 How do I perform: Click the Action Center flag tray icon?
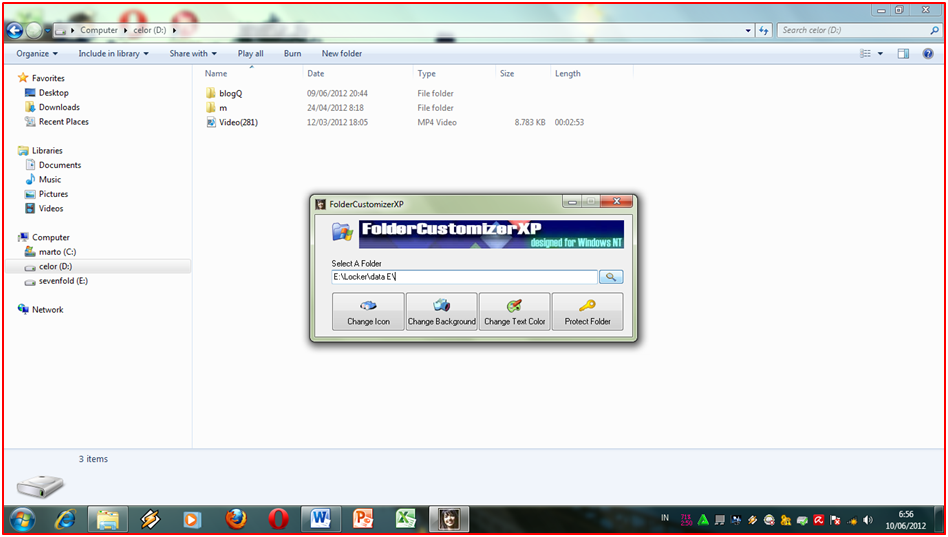[836, 519]
